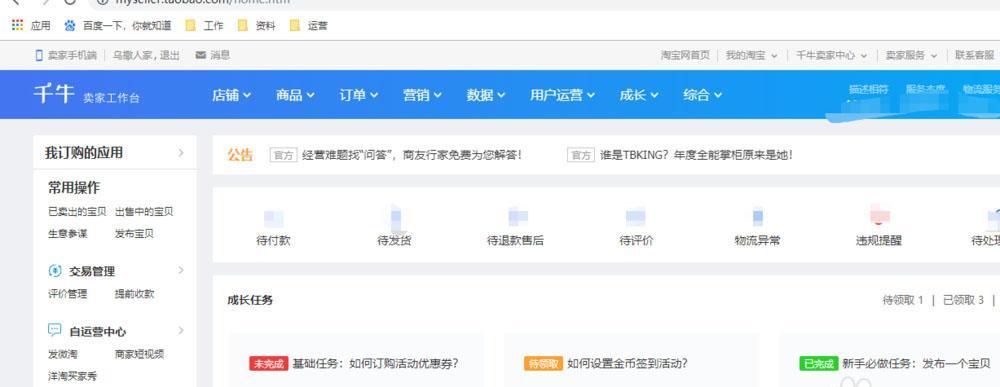Expand 我订购的应用 chevron
This screenshot has height=387, width=1000.
[x=181, y=153]
